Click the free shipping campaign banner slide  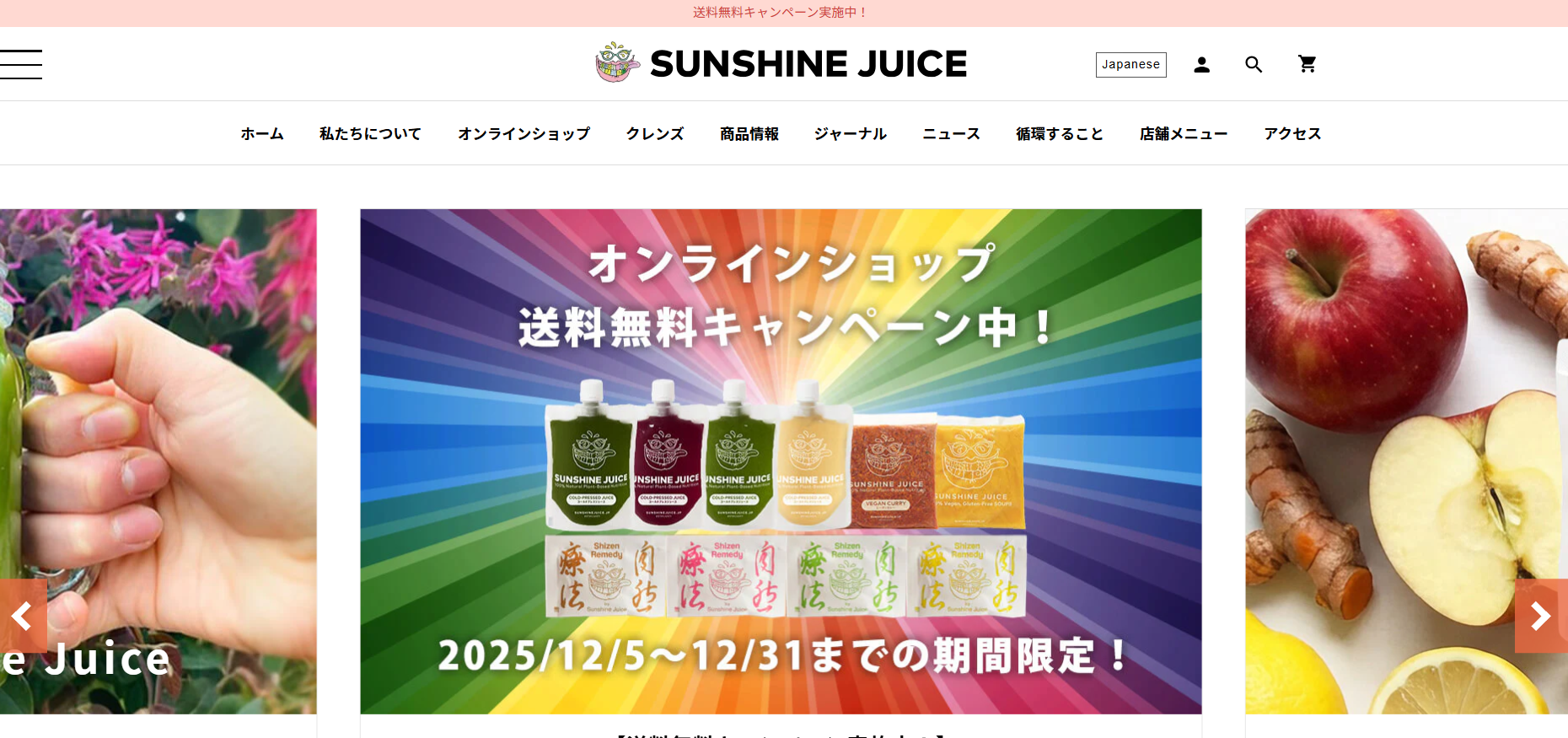pos(781,461)
